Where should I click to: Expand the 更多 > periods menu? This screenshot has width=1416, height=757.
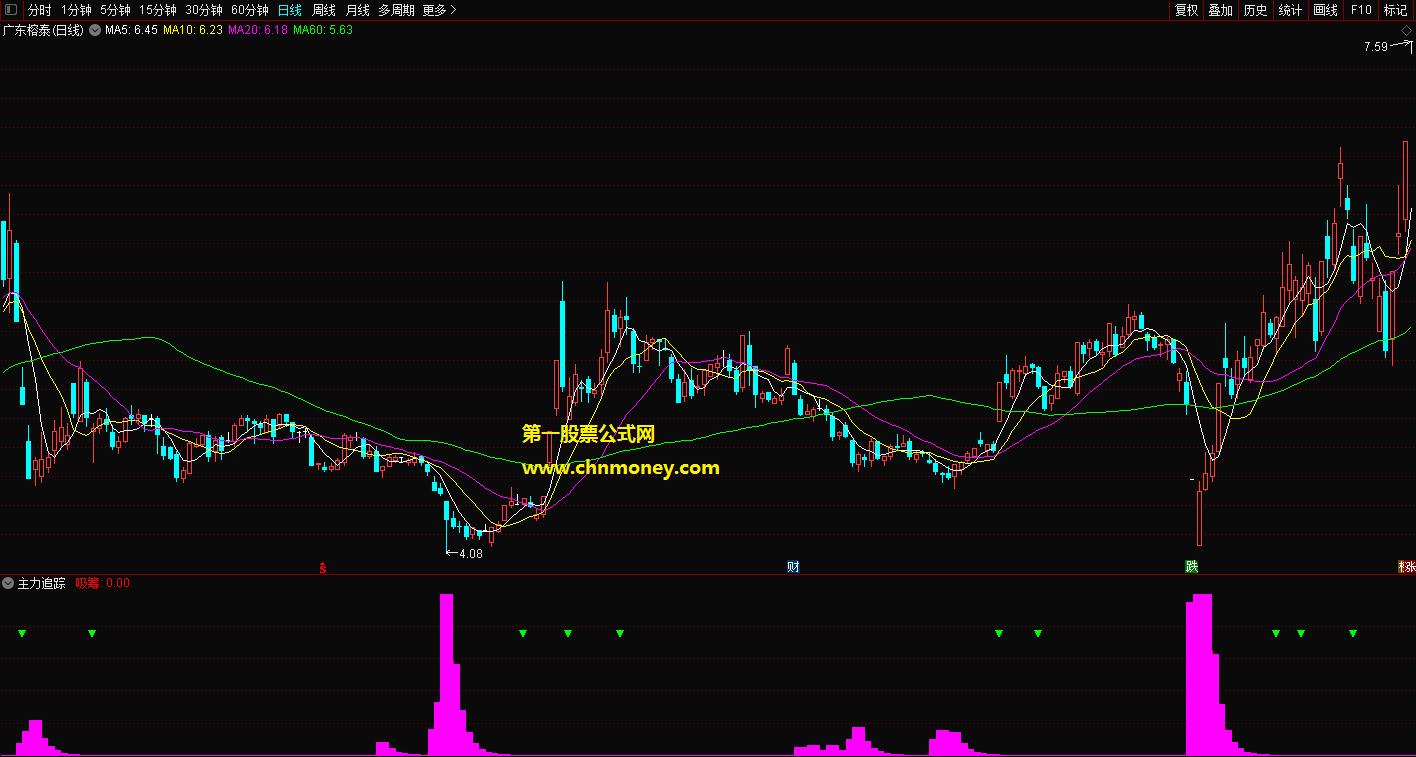439,10
